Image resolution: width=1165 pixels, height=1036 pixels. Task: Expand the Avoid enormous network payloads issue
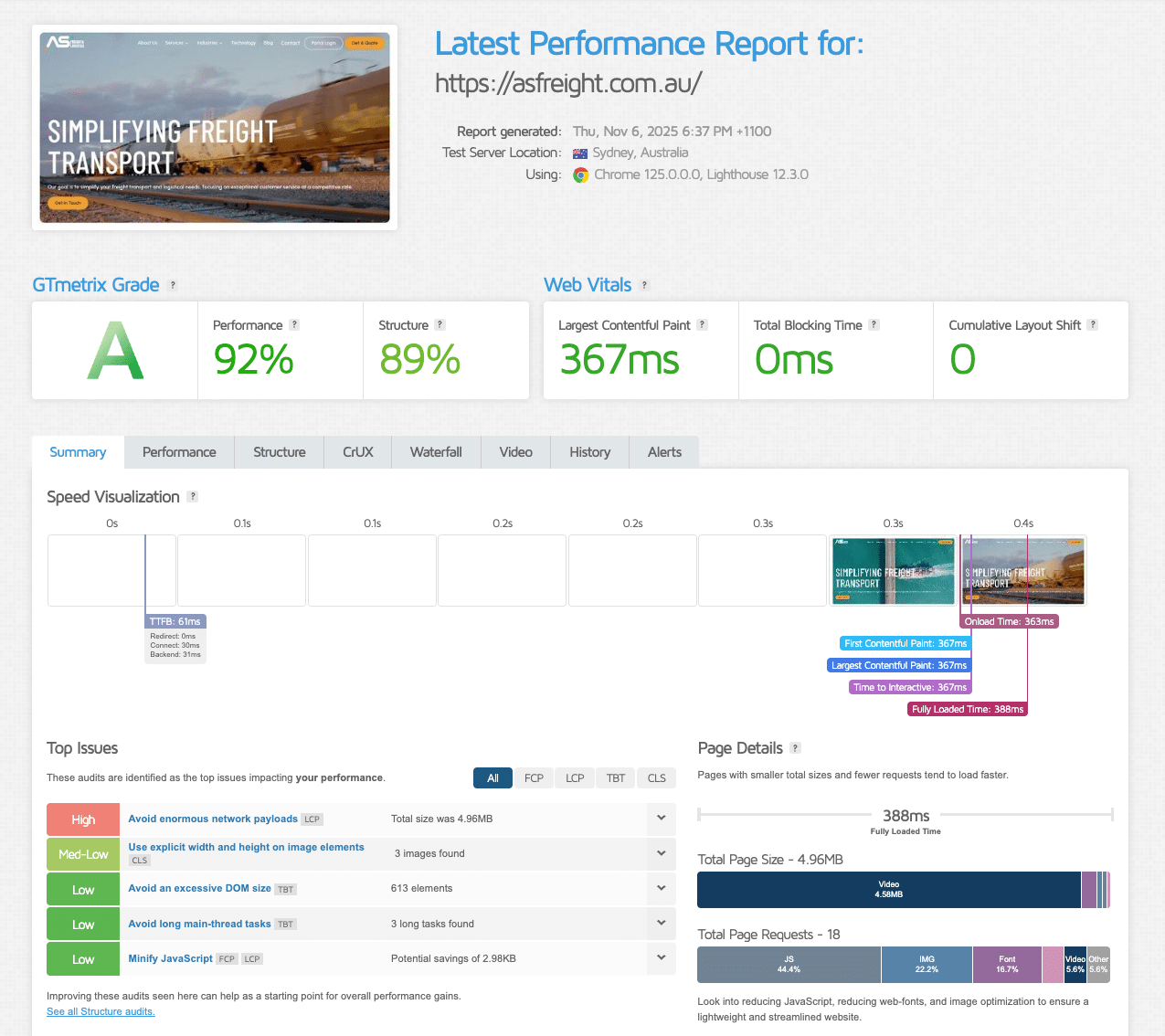[661, 819]
